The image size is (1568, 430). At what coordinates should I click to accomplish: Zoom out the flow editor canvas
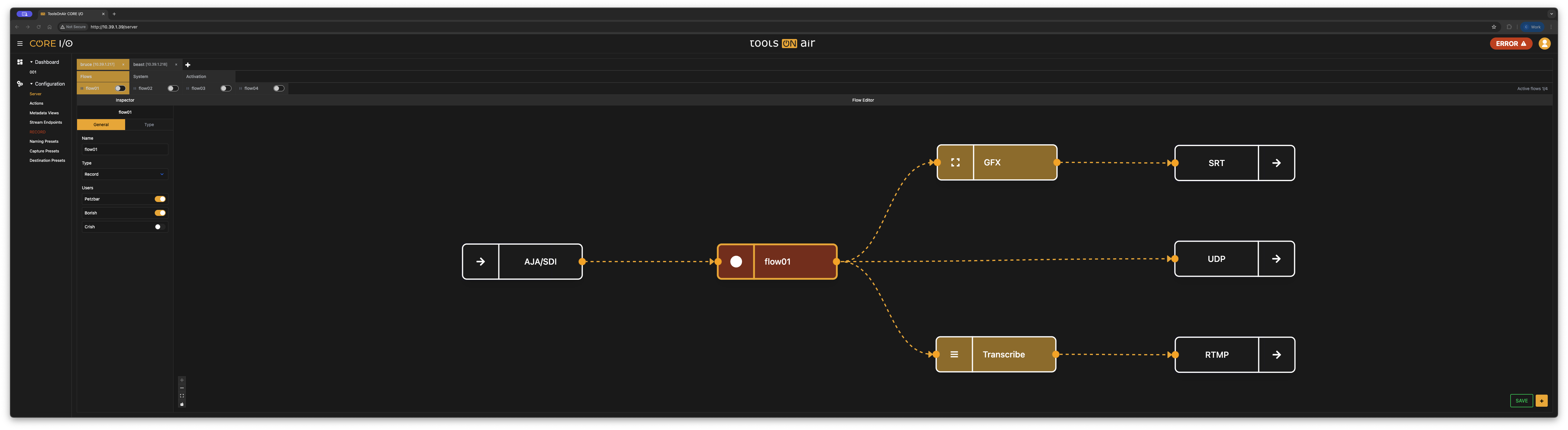pyautogui.click(x=181, y=388)
